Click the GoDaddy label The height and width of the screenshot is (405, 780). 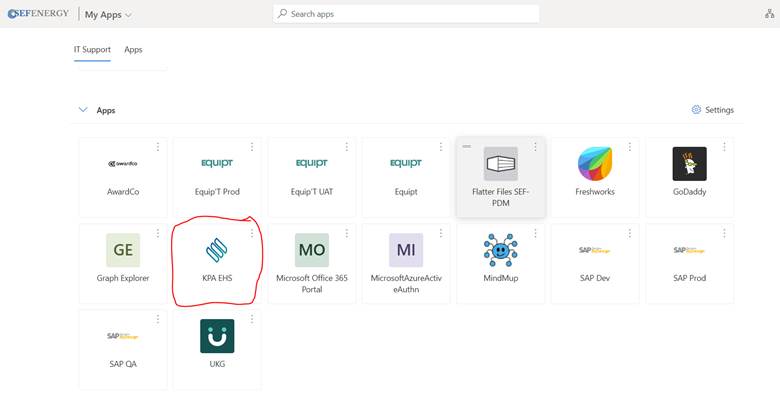tap(689, 192)
